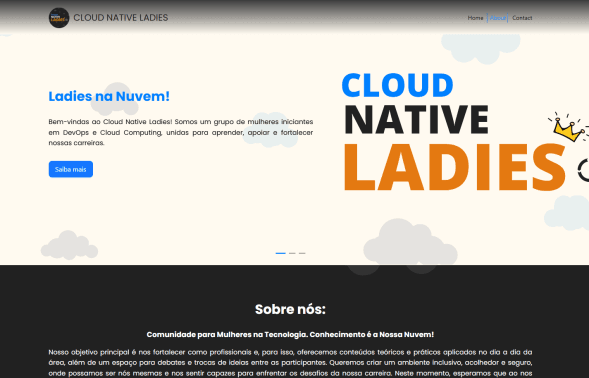
Task: Click the Cloud Native Ladies hero image
Action: point(465,132)
